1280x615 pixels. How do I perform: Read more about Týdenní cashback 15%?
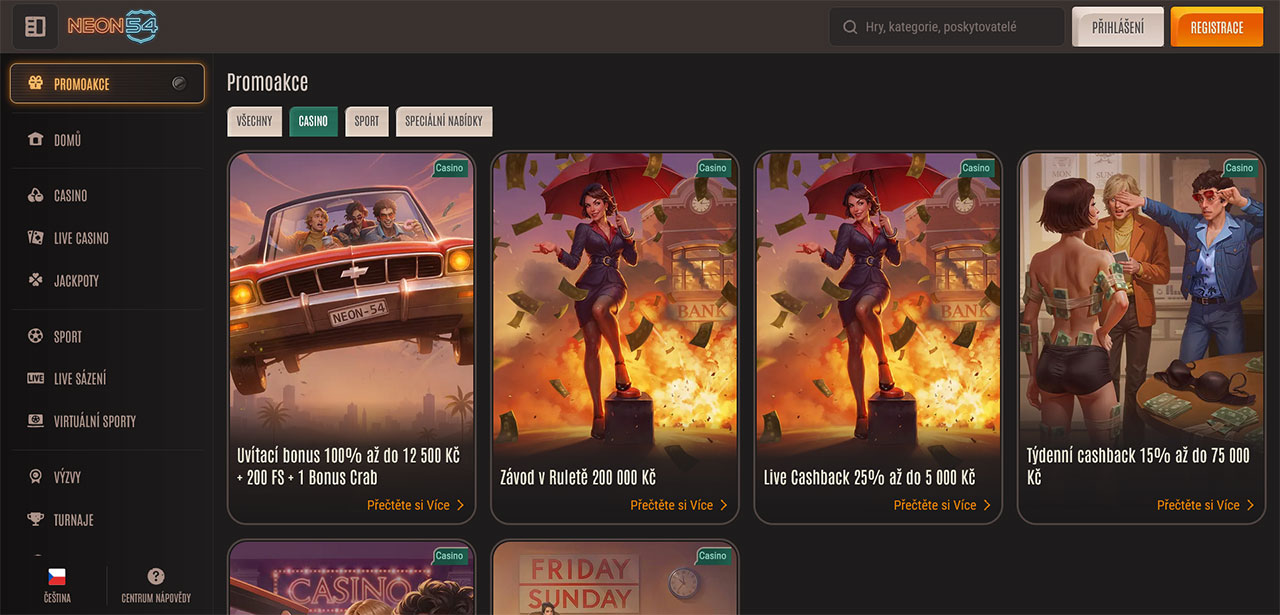1206,505
